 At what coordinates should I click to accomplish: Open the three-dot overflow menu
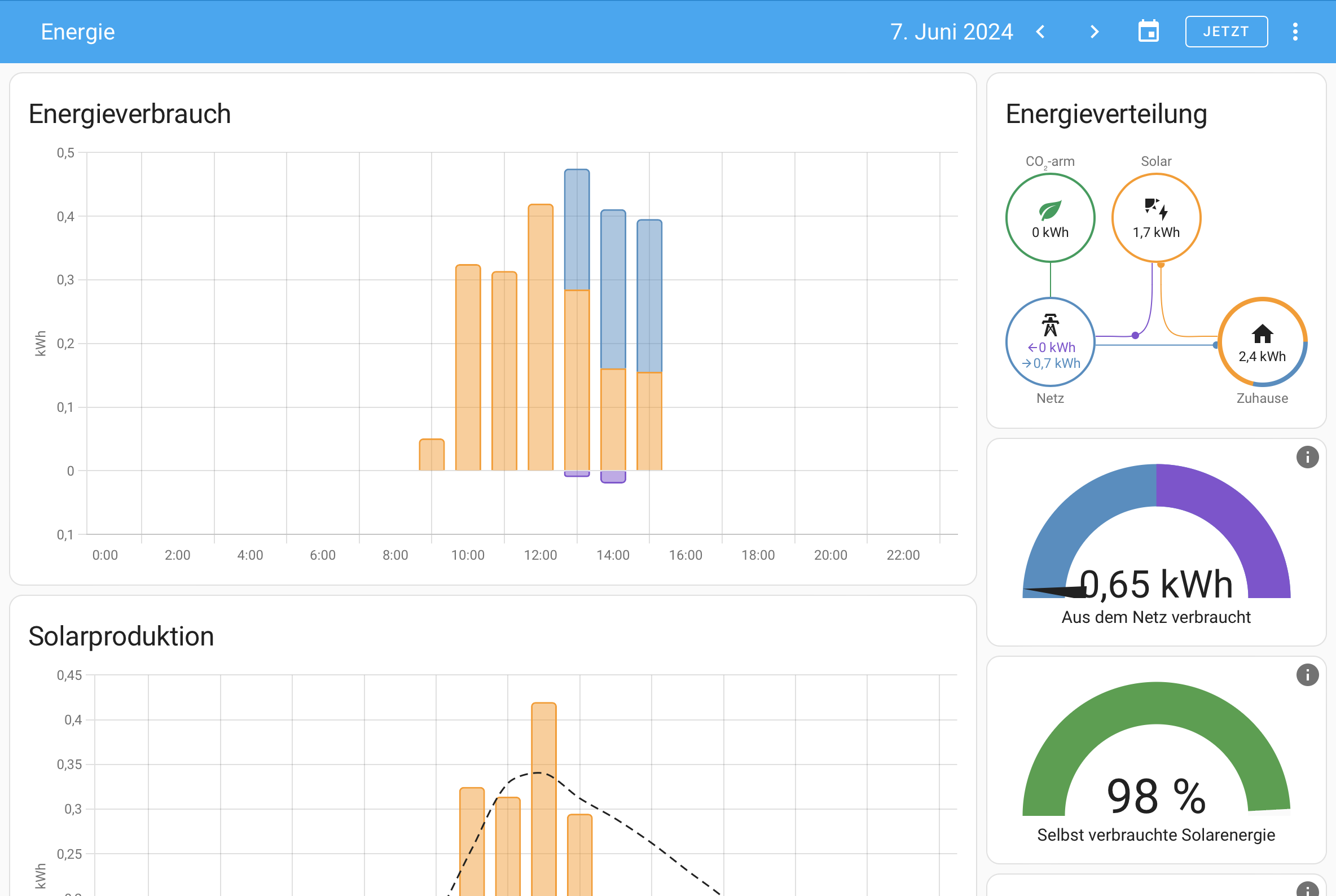[x=1295, y=32]
